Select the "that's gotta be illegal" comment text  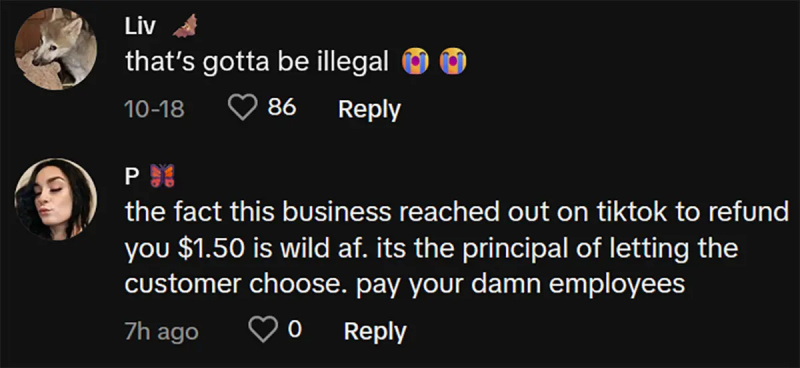tap(257, 62)
